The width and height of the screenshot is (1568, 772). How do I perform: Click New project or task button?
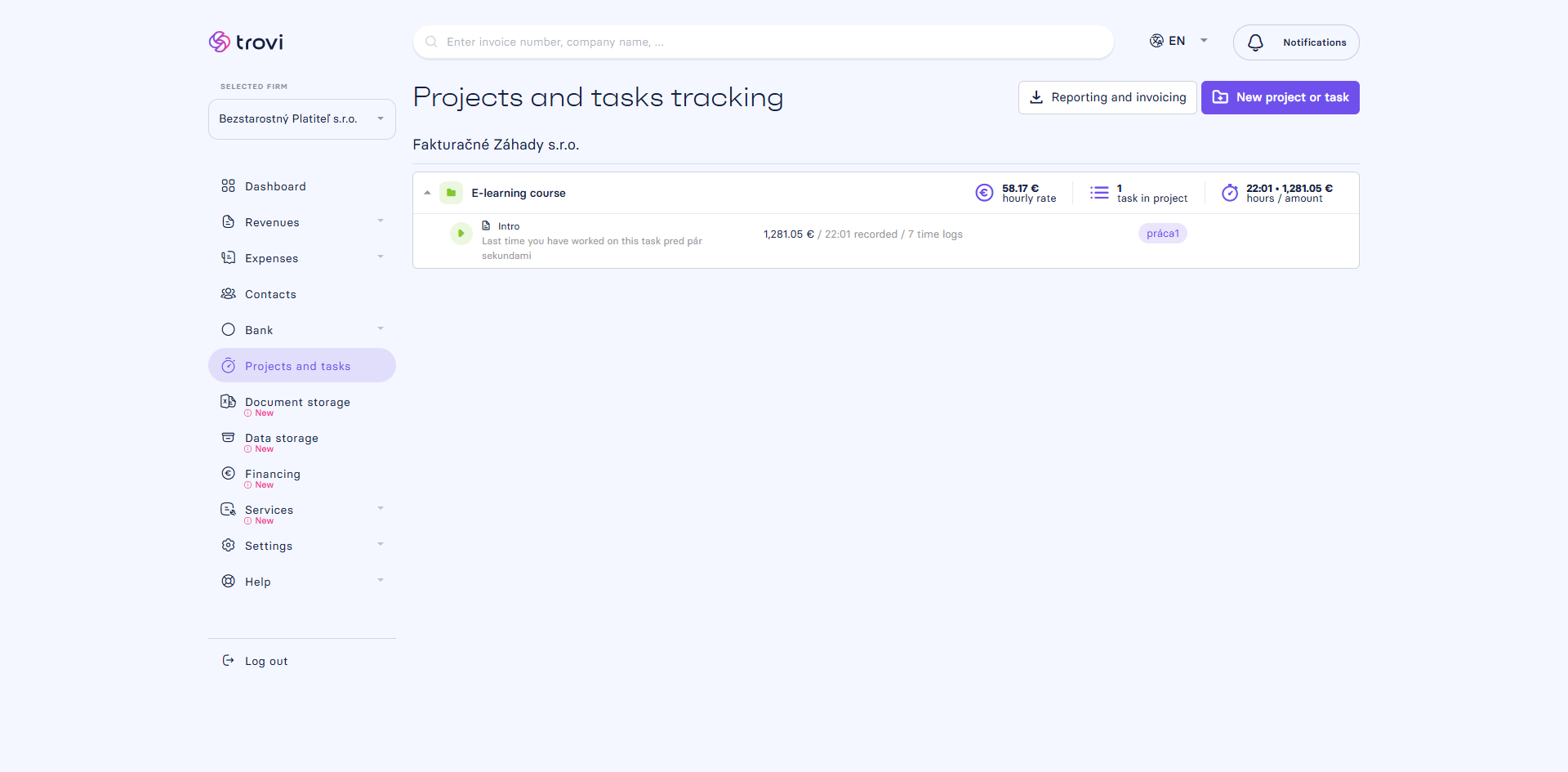1281,97
